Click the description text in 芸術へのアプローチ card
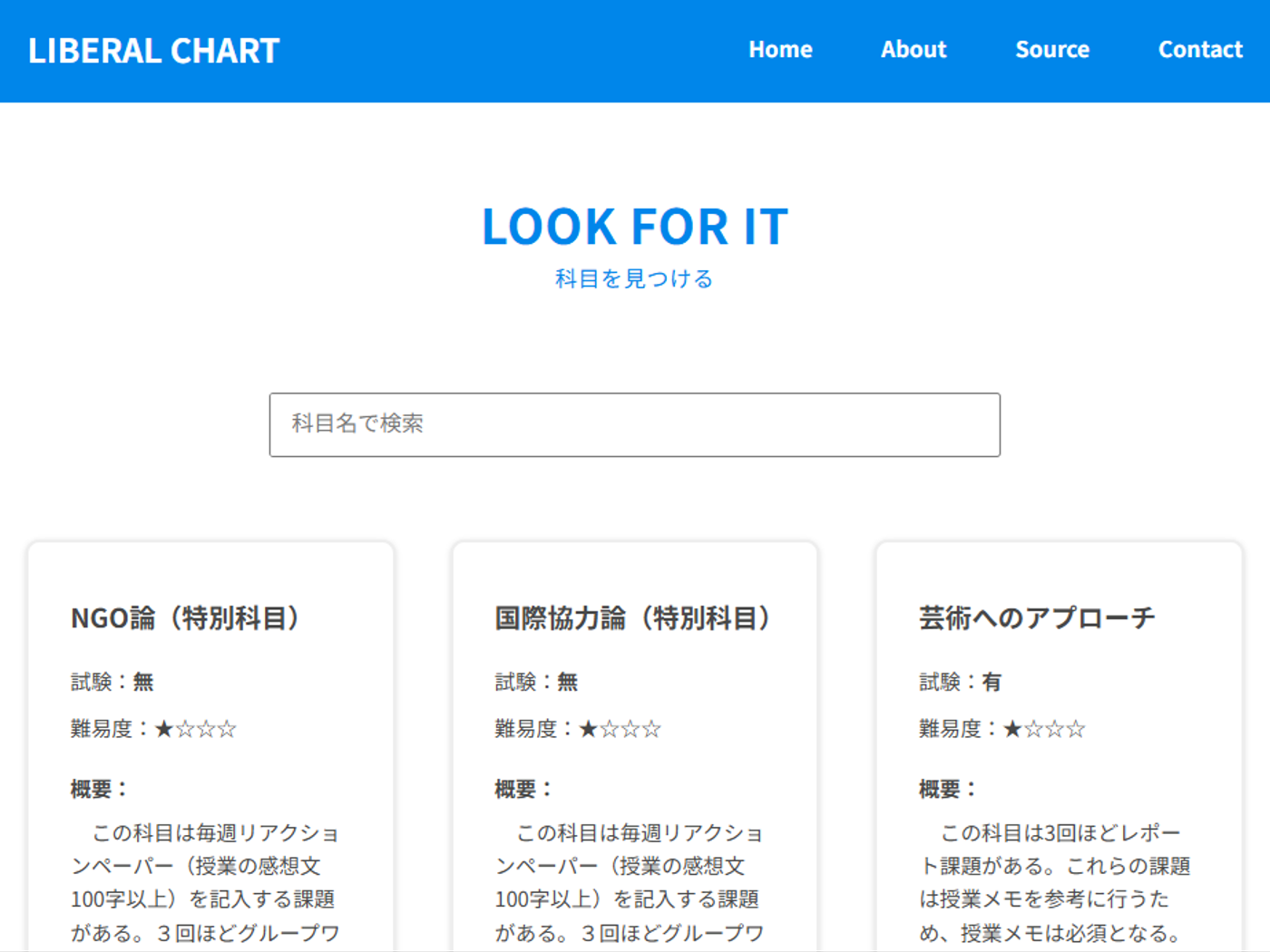The image size is (1270, 952). (x=1054, y=882)
